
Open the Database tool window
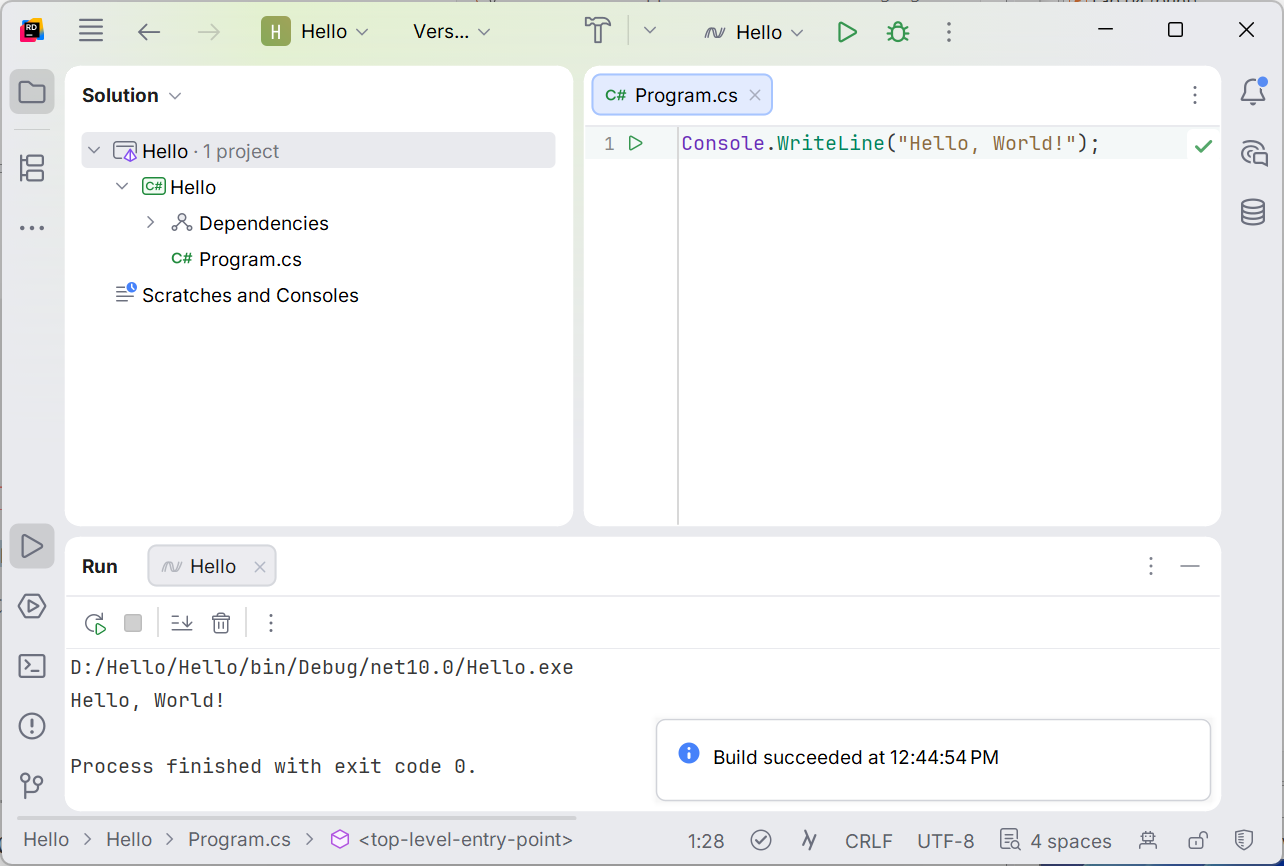tap(1253, 212)
